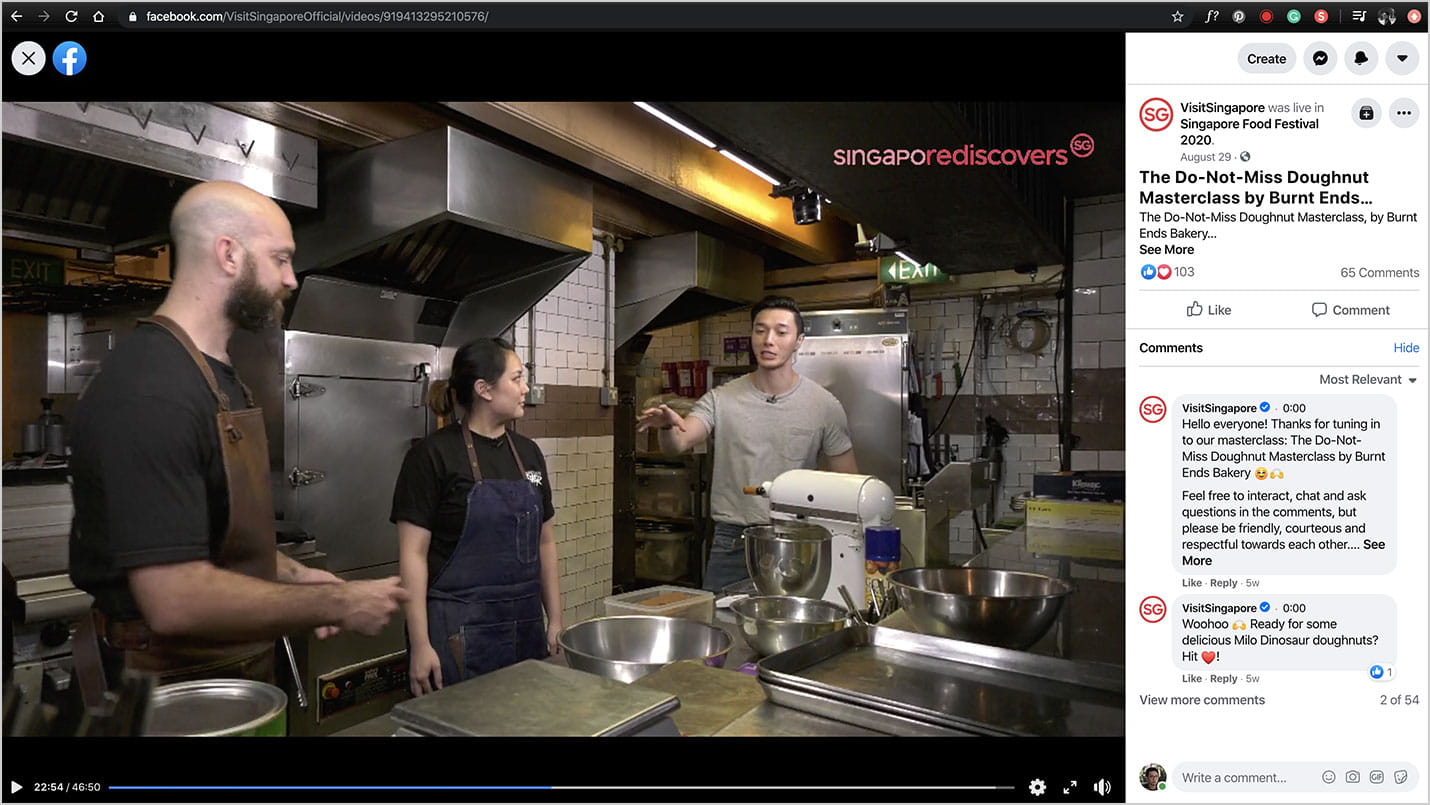Click the Comment button
Screen dimensions: 1430x805
coord(1350,310)
